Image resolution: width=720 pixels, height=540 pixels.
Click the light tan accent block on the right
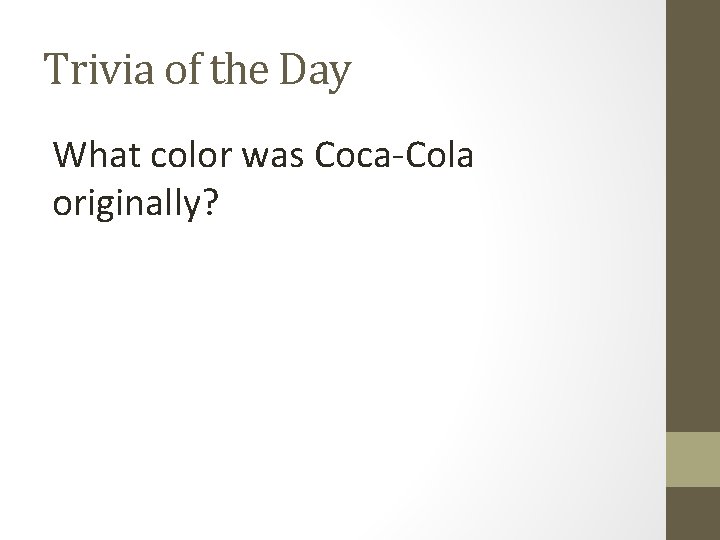pos(692,458)
